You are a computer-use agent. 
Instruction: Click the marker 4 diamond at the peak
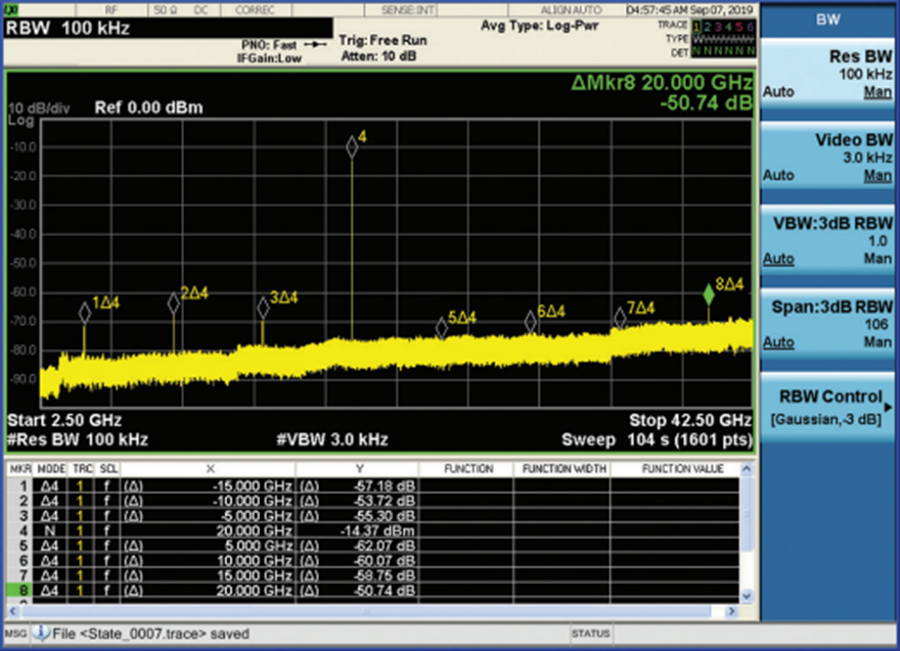pyautogui.click(x=352, y=147)
